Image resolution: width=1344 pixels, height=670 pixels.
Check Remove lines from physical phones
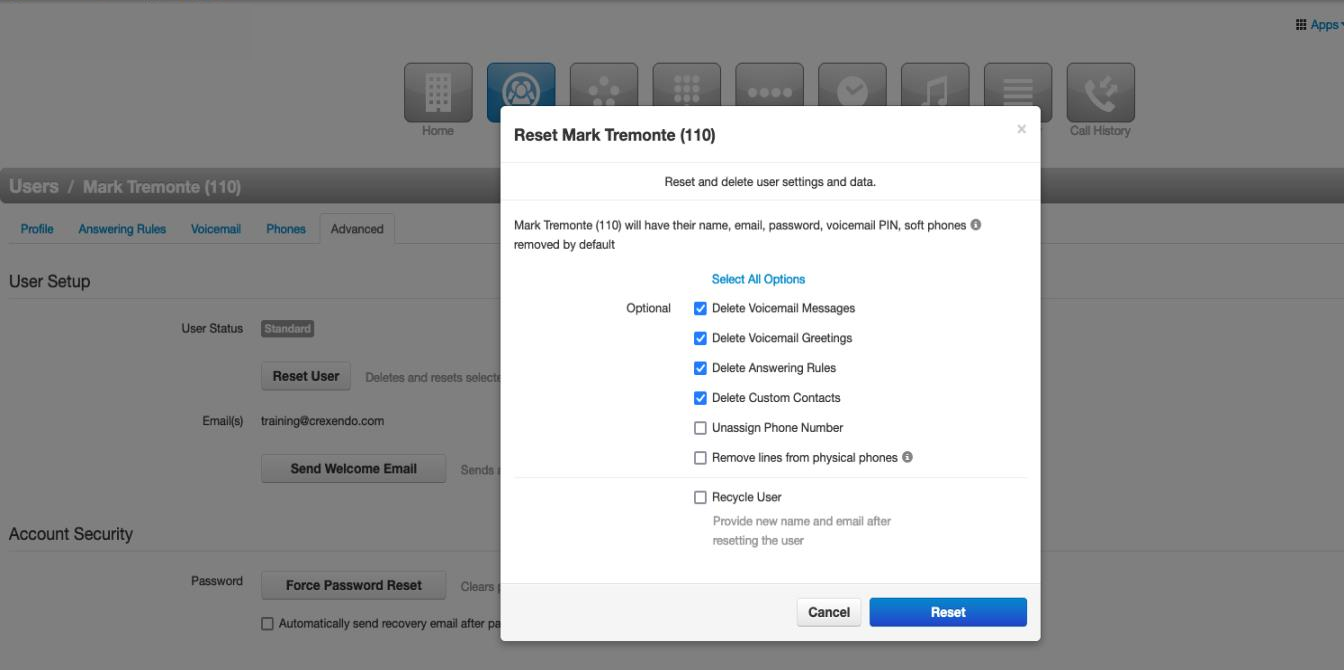tap(700, 458)
